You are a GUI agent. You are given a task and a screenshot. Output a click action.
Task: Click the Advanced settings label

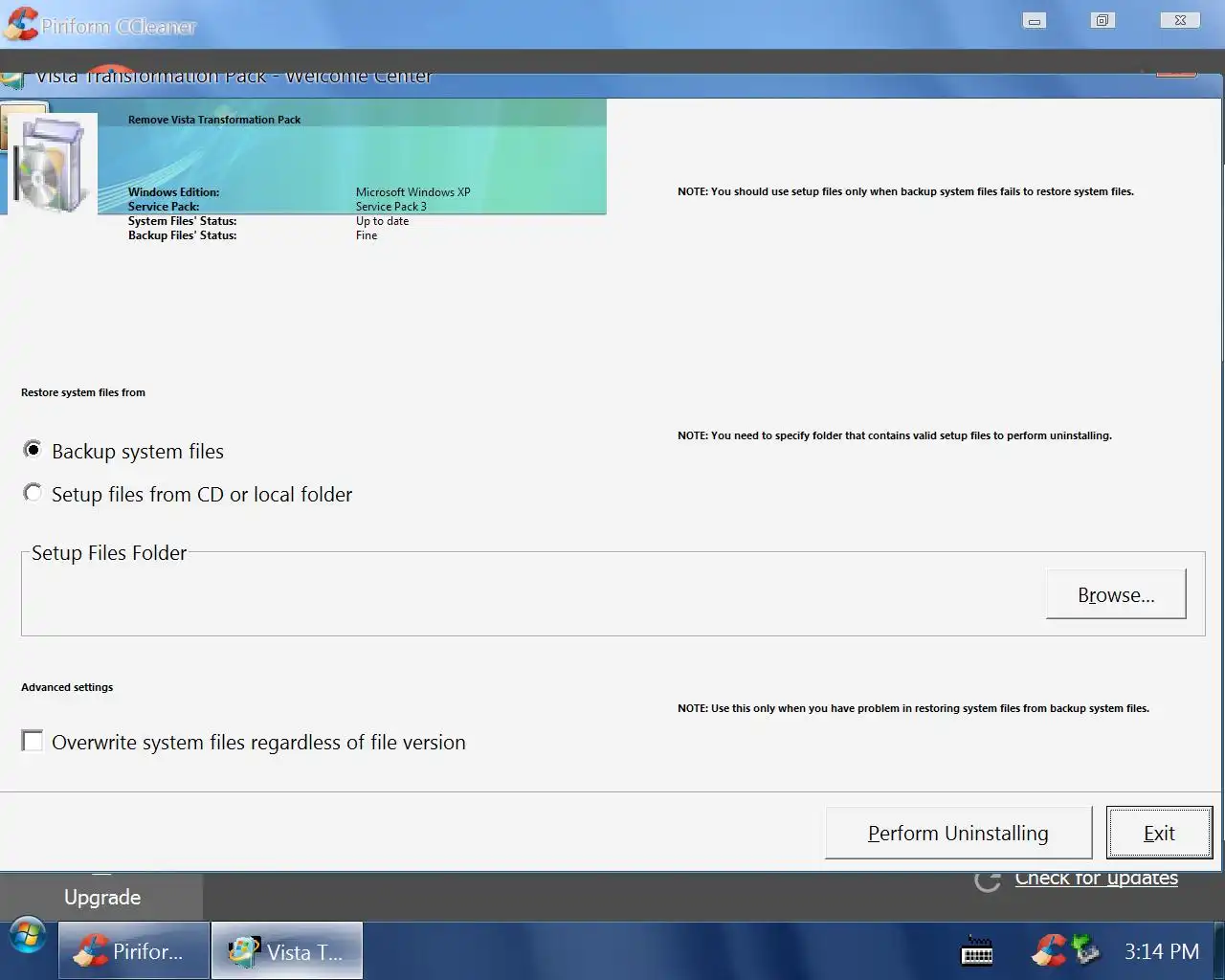(x=67, y=687)
